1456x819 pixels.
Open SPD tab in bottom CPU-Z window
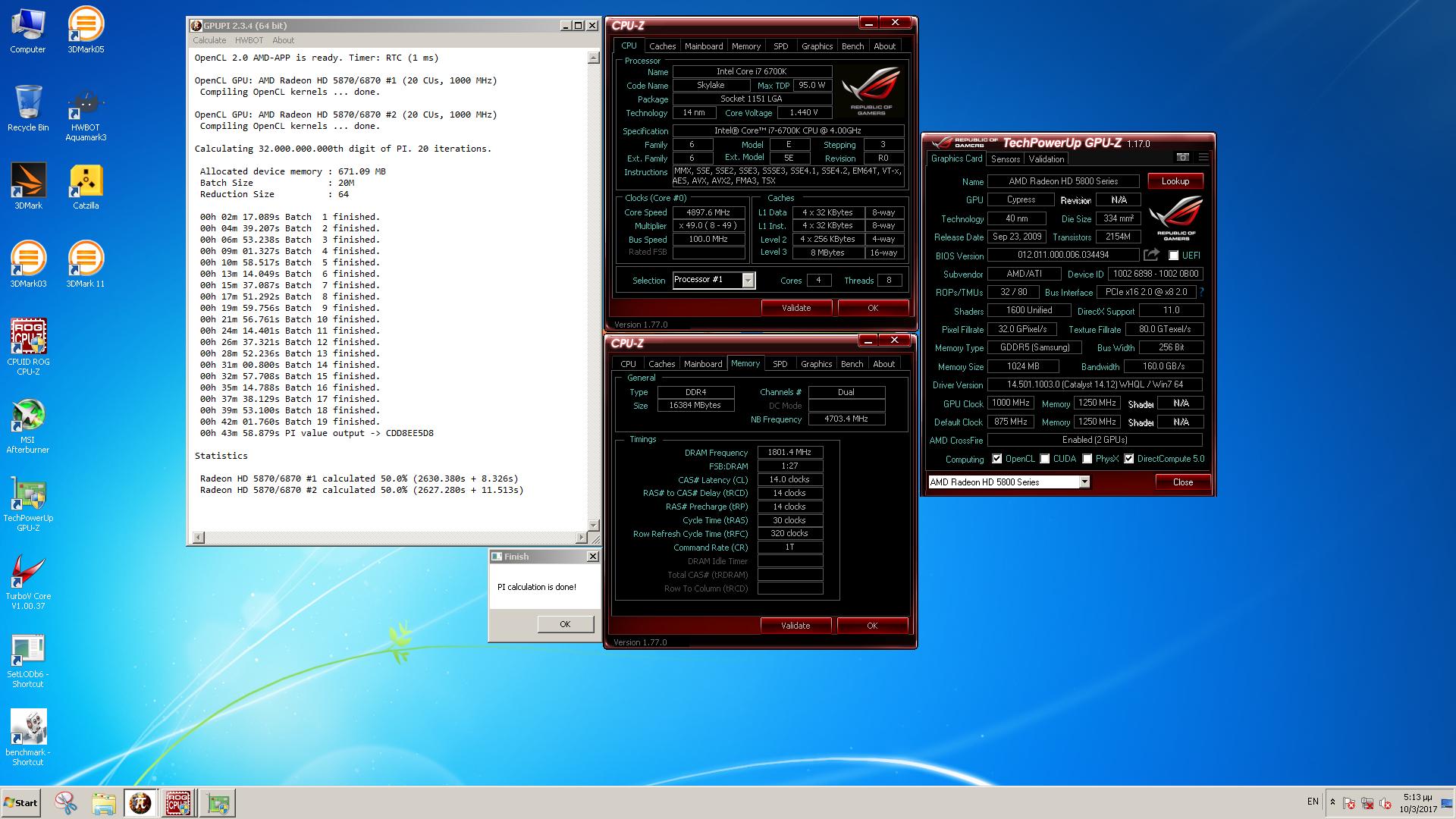pos(780,364)
